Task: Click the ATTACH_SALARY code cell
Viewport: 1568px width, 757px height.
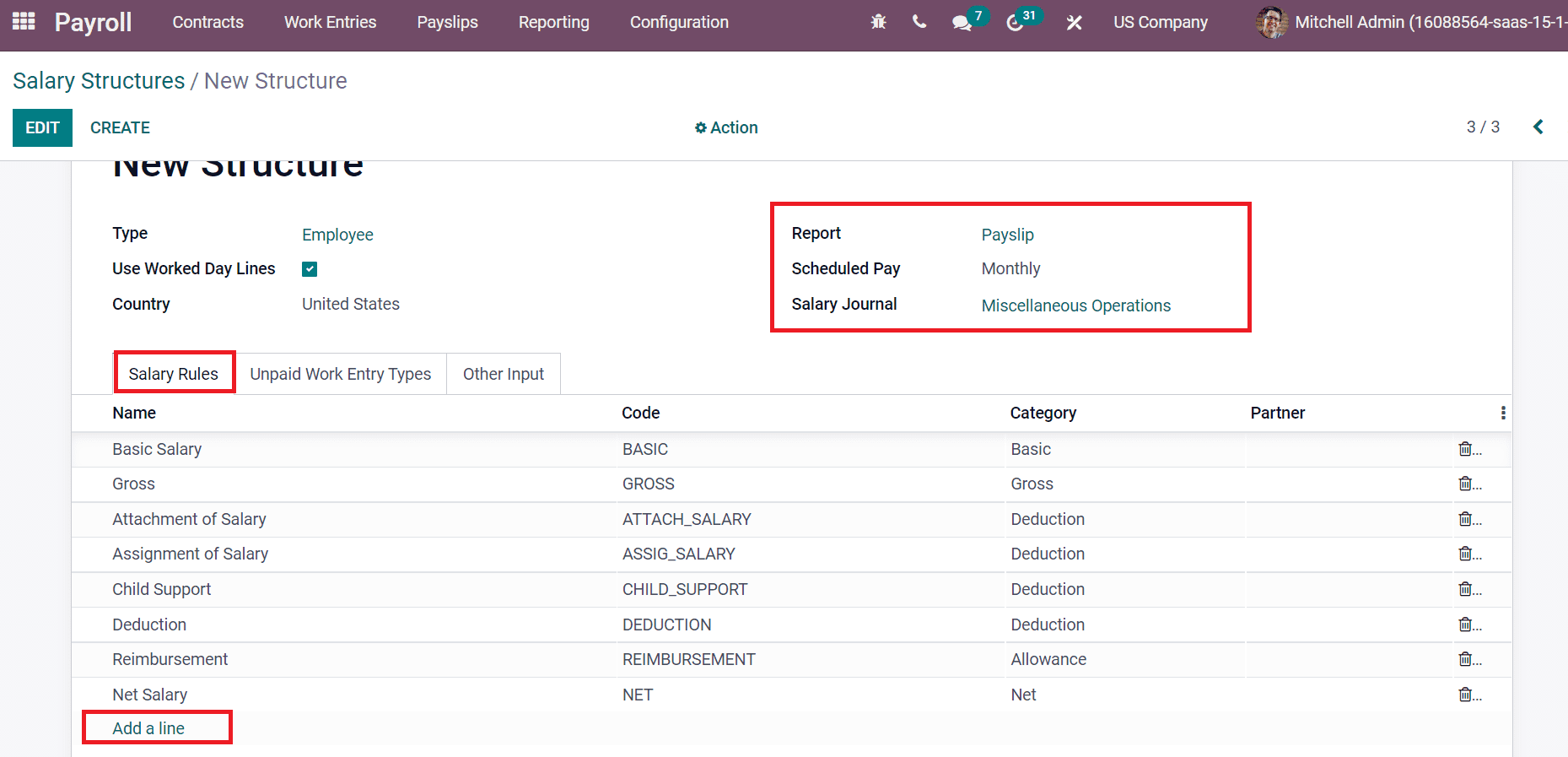Action: click(687, 519)
